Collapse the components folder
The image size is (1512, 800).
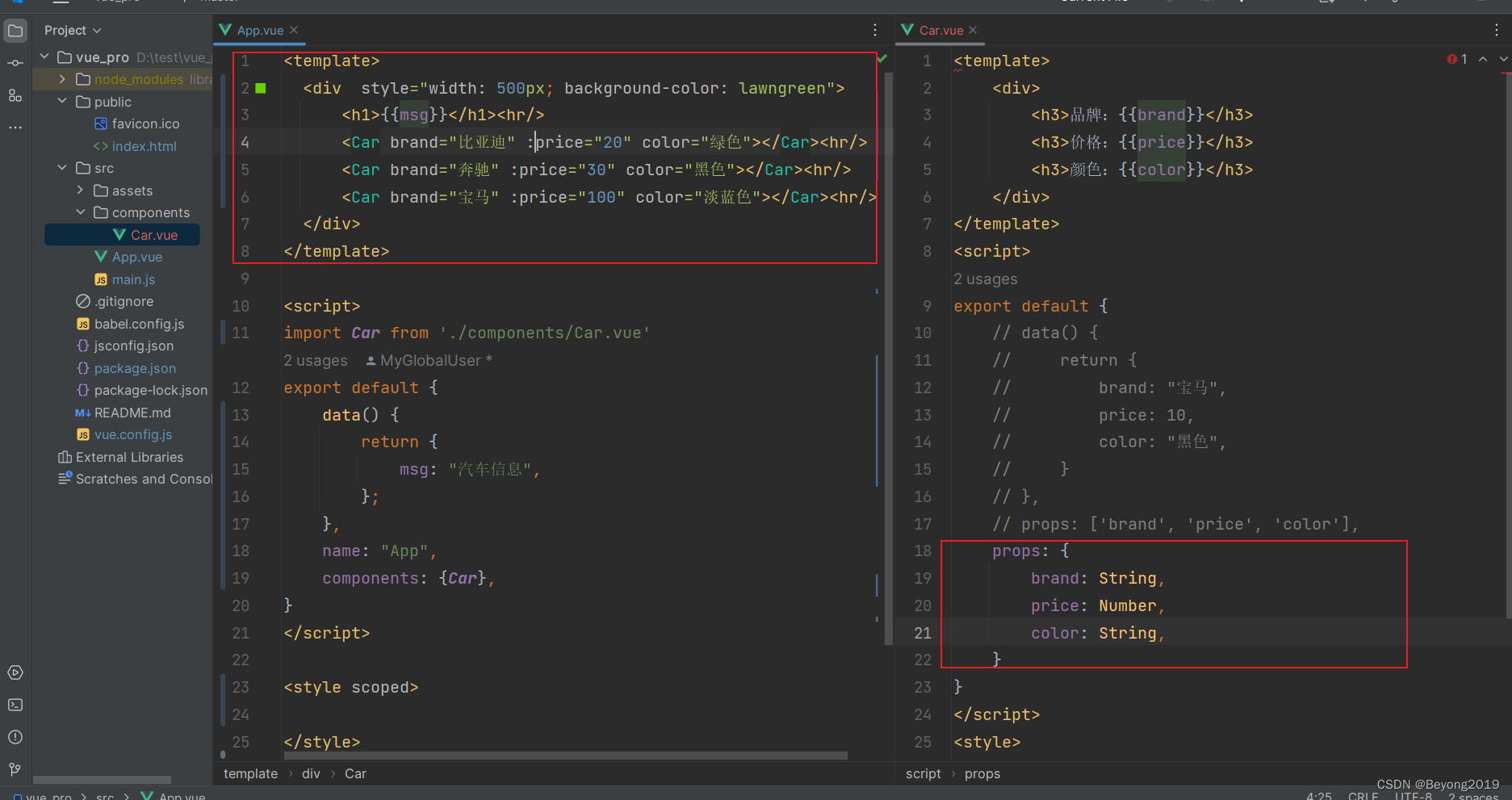click(x=81, y=212)
